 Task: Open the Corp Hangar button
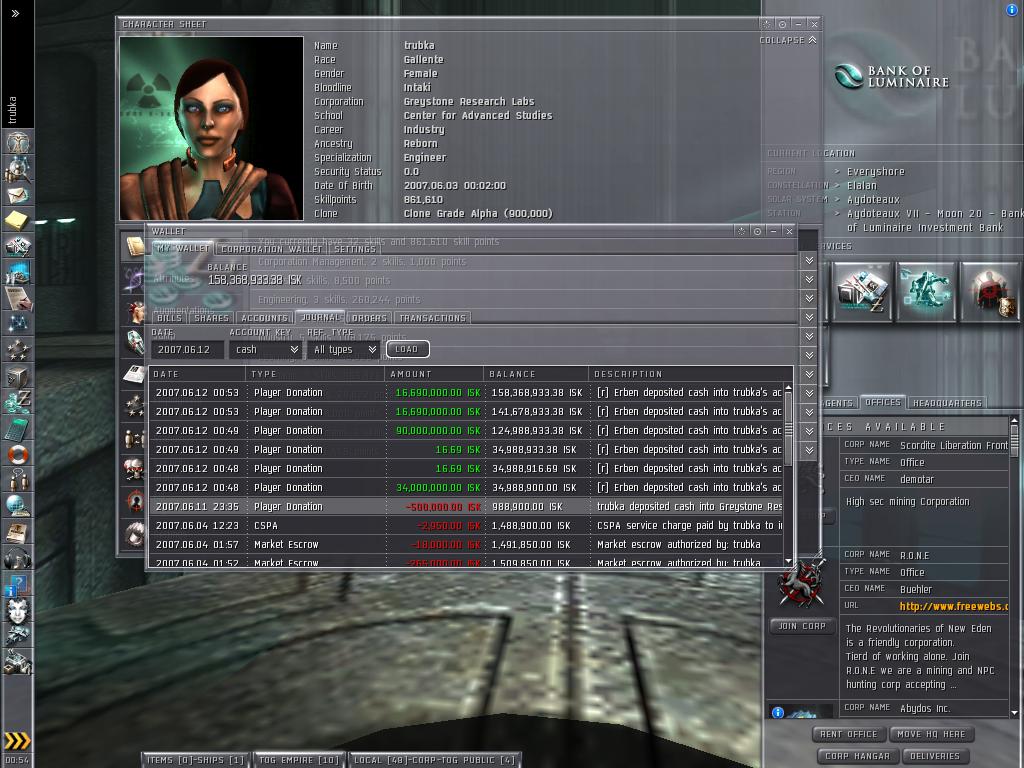click(x=857, y=756)
